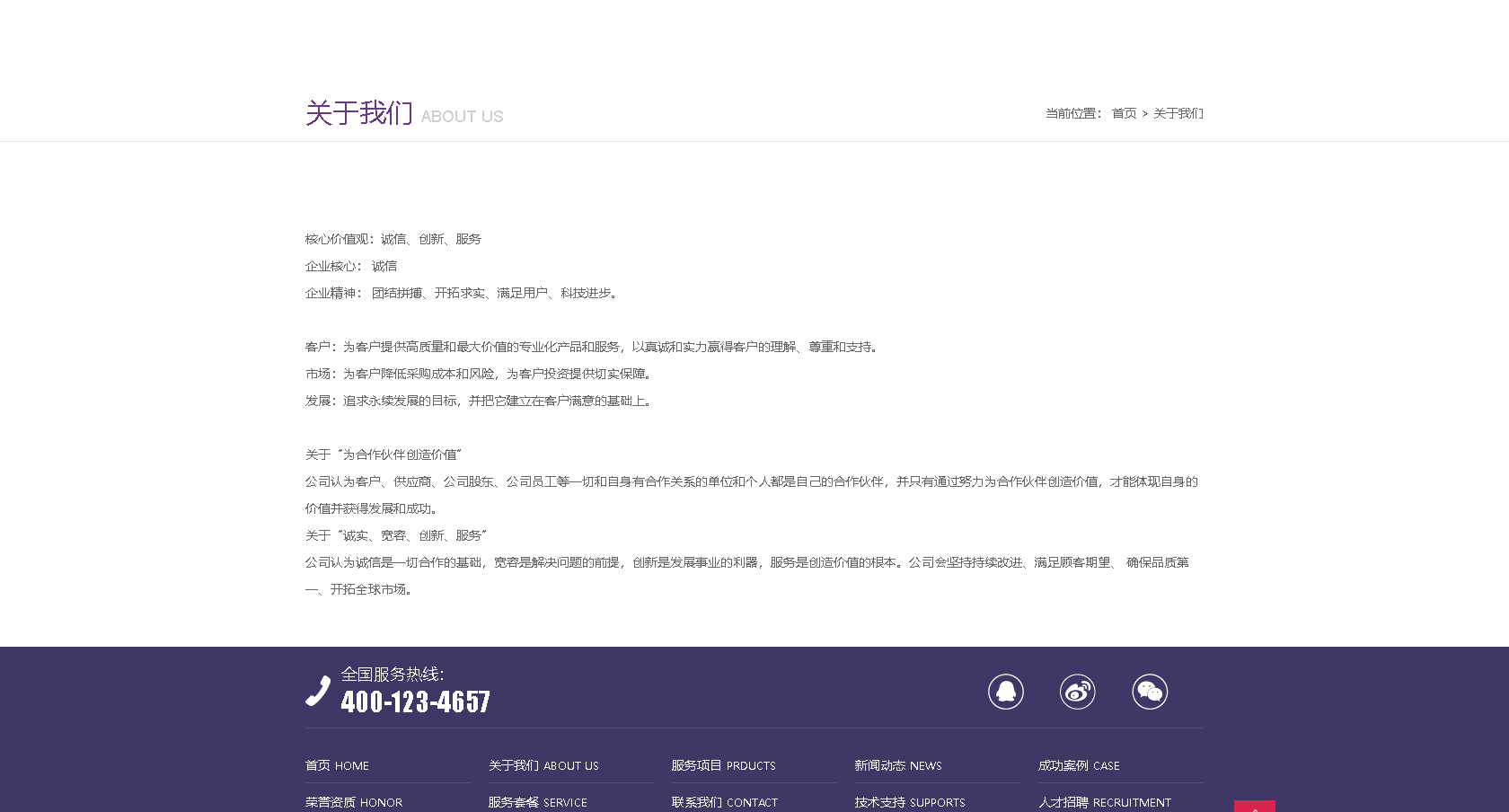
Task: Open 人才招聘 RECRUITMENT page
Action: coord(1105,802)
